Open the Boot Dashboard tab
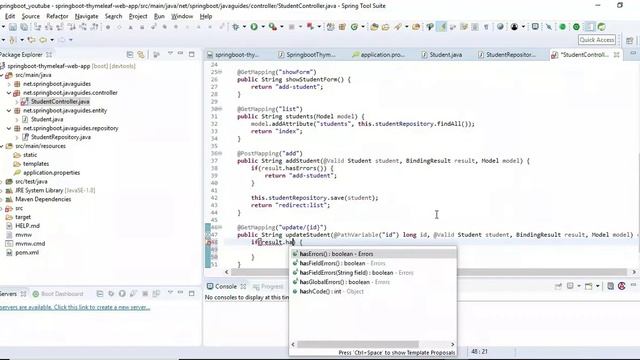The height and width of the screenshot is (360, 640). [x=58, y=294]
